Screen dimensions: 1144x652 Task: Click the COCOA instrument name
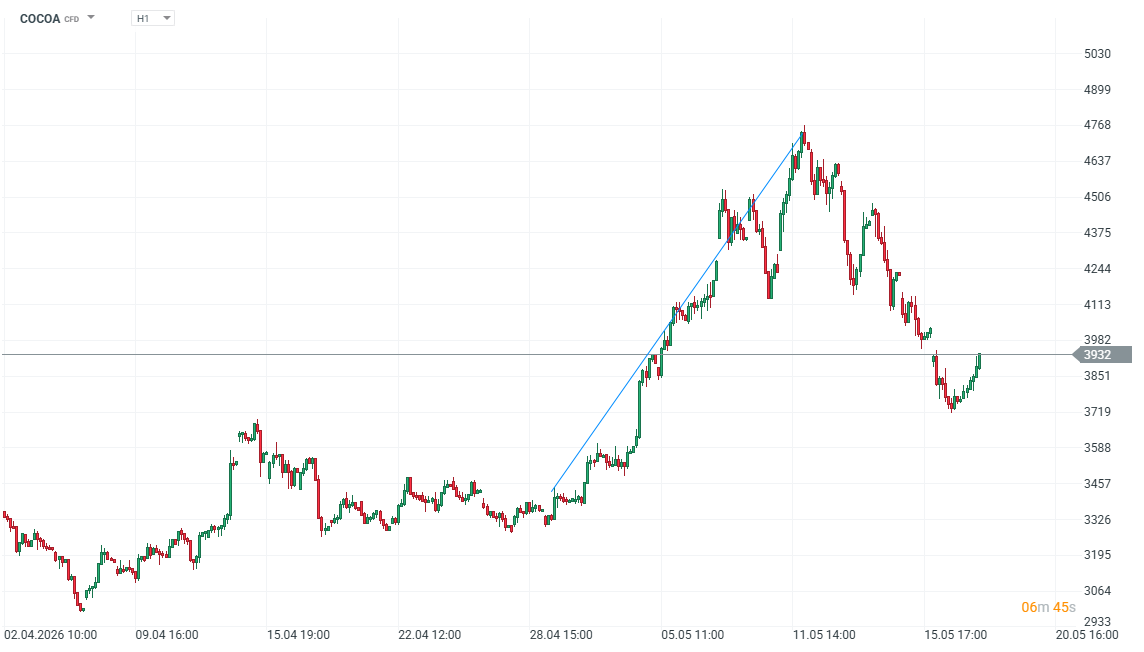(x=39, y=18)
